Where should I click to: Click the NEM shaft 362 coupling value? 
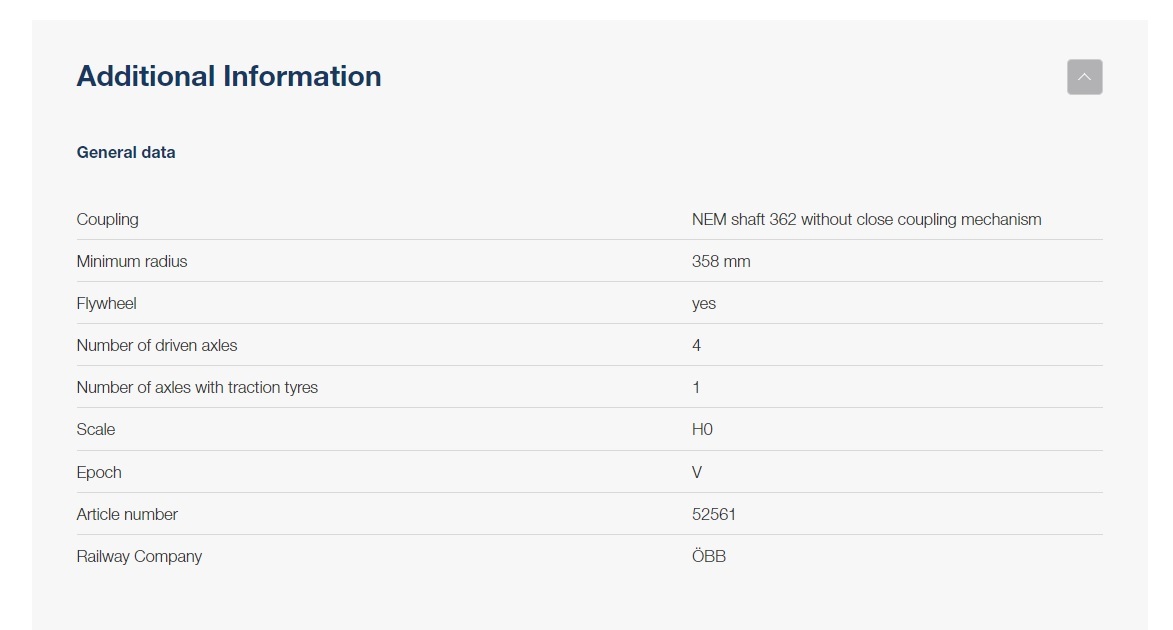coord(866,219)
